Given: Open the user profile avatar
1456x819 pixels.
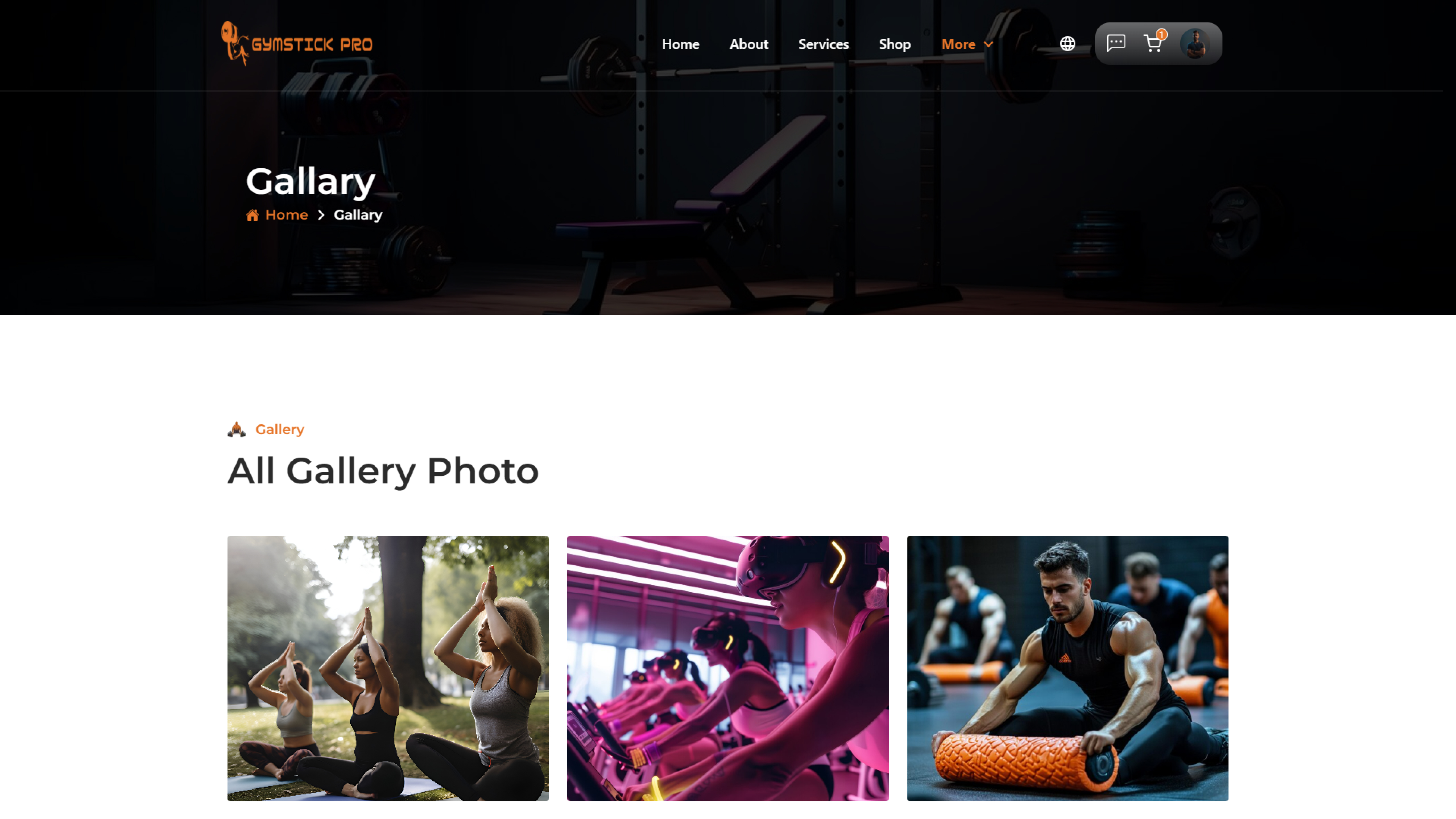Looking at the screenshot, I should tap(1196, 44).
